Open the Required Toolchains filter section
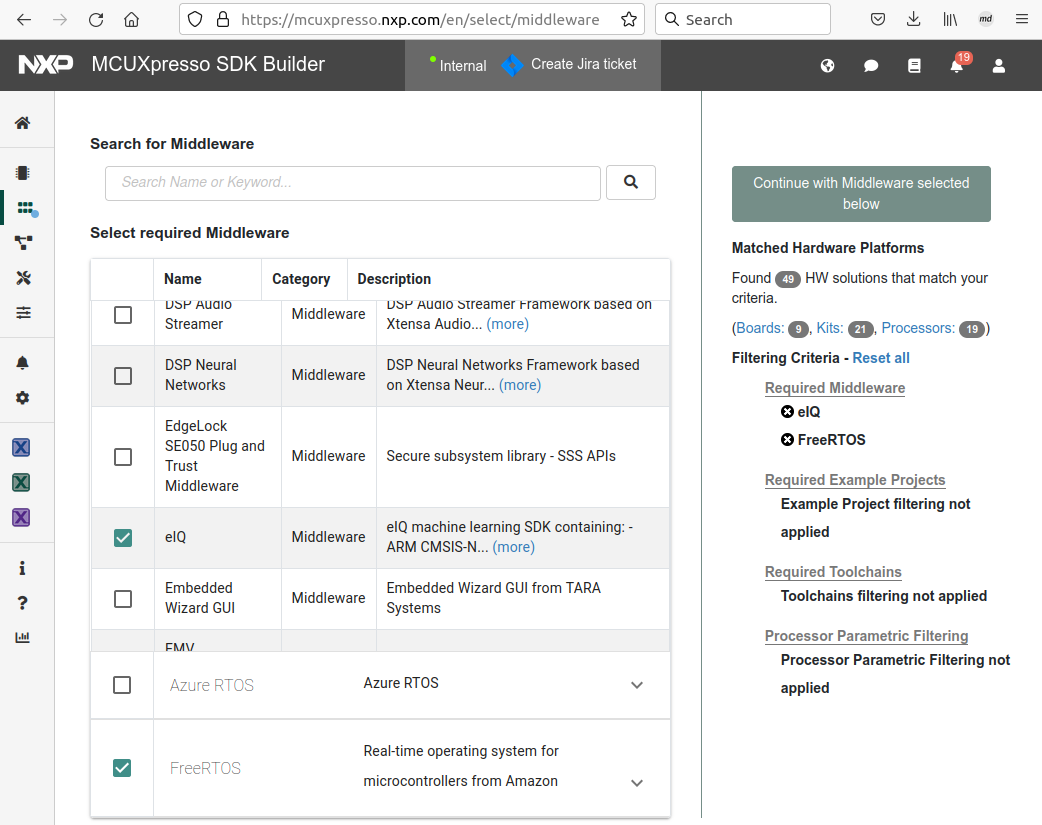The image size is (1042, 825). [833, 572]
